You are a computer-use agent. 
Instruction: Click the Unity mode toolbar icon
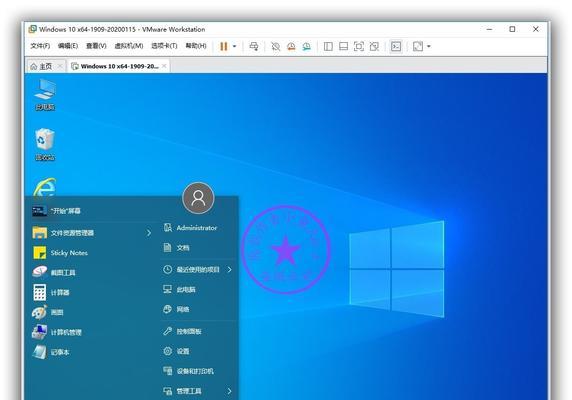[374, 46]
